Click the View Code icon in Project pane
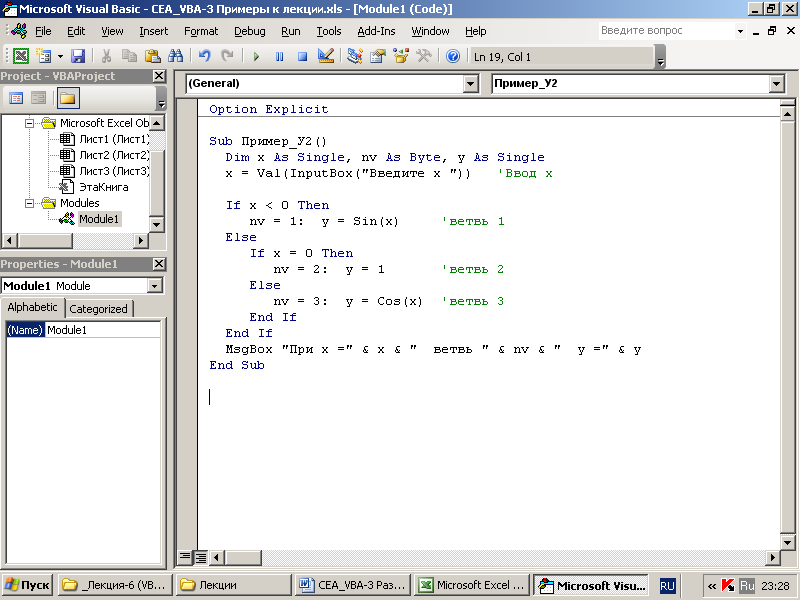 (16, 98)
